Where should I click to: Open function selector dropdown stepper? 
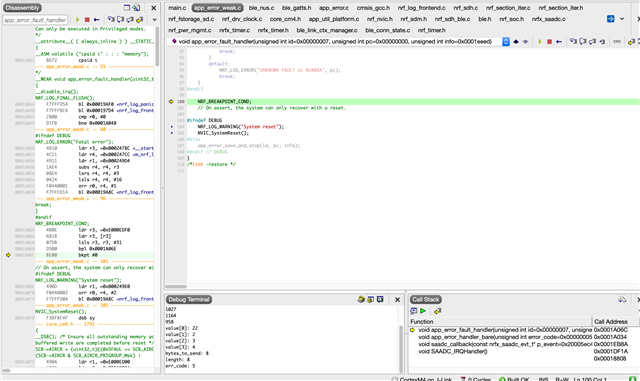click(506, 42)
